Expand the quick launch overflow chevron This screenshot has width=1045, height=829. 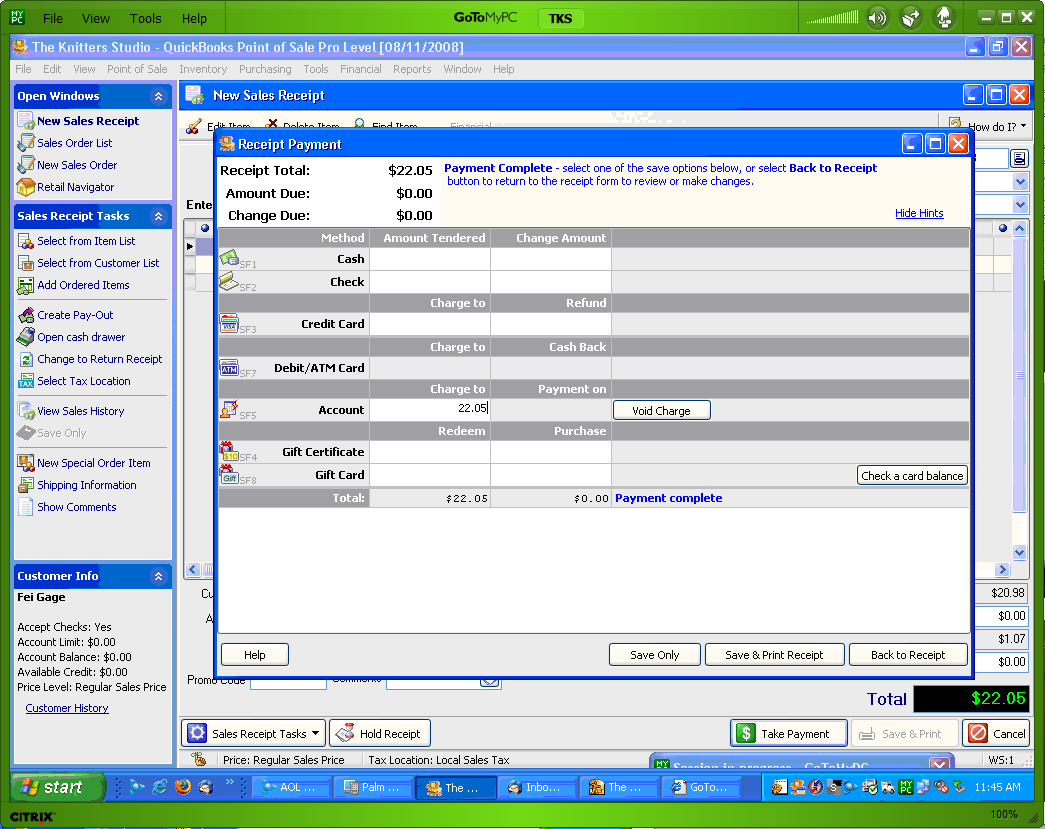click(x=229, y=782)
